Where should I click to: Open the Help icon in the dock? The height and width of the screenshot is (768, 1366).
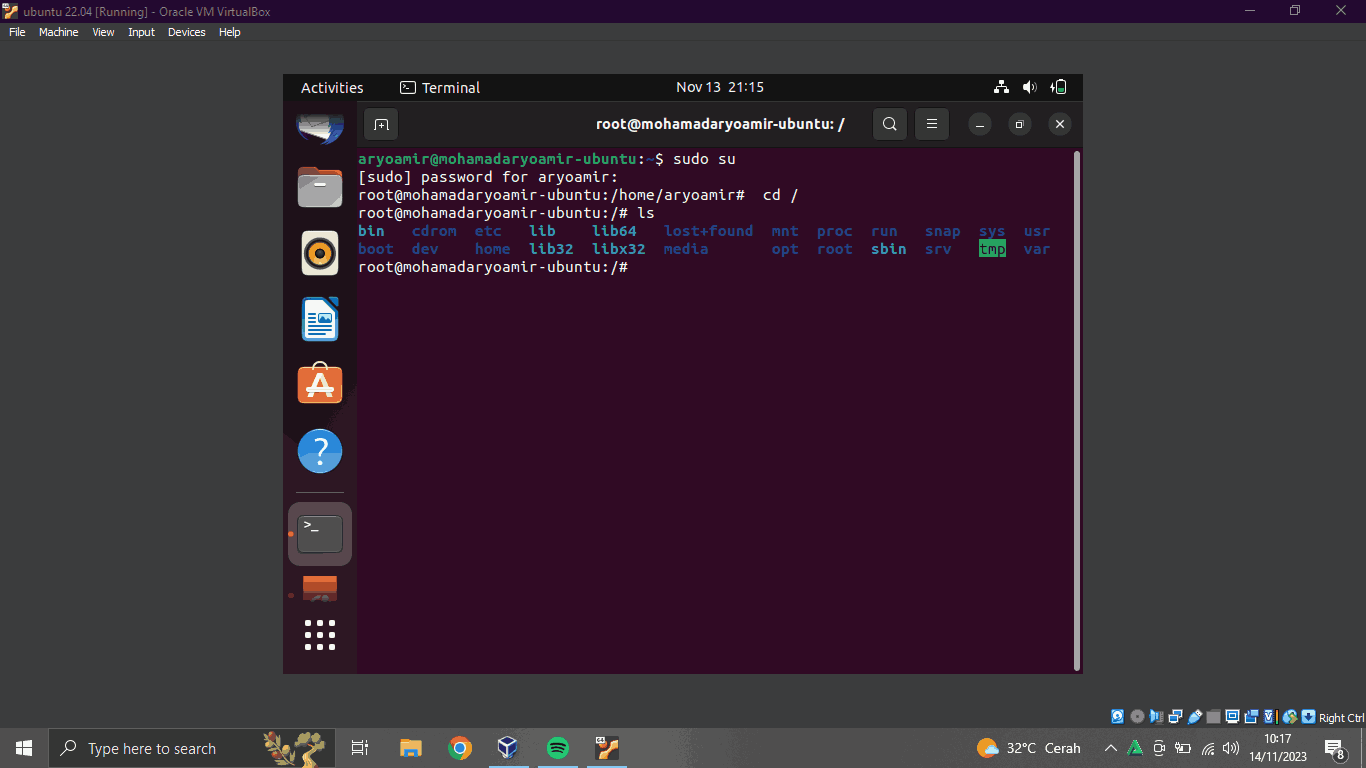[x=320, y=452]
